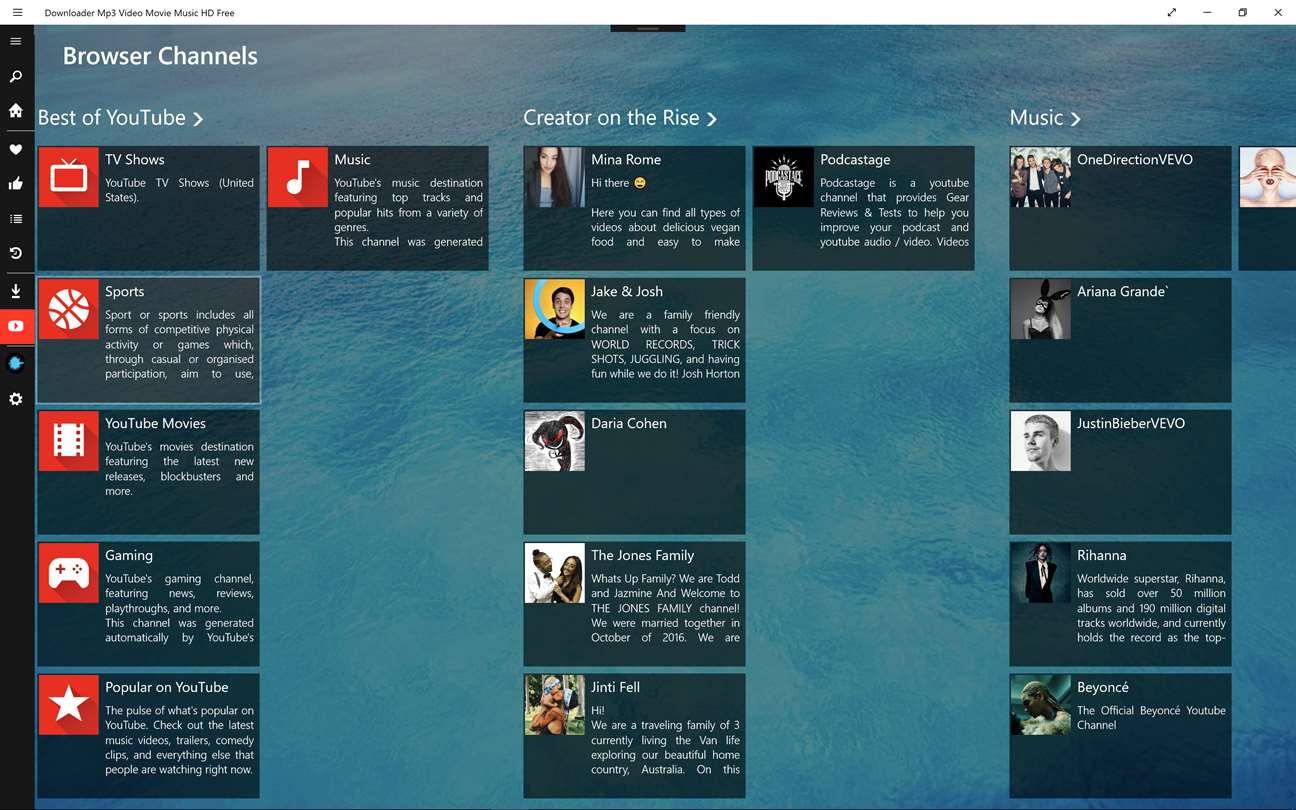Screen dimensions: 1296x810
Task: Open The Jones Family thumbnail
Action: click(555, 573)
